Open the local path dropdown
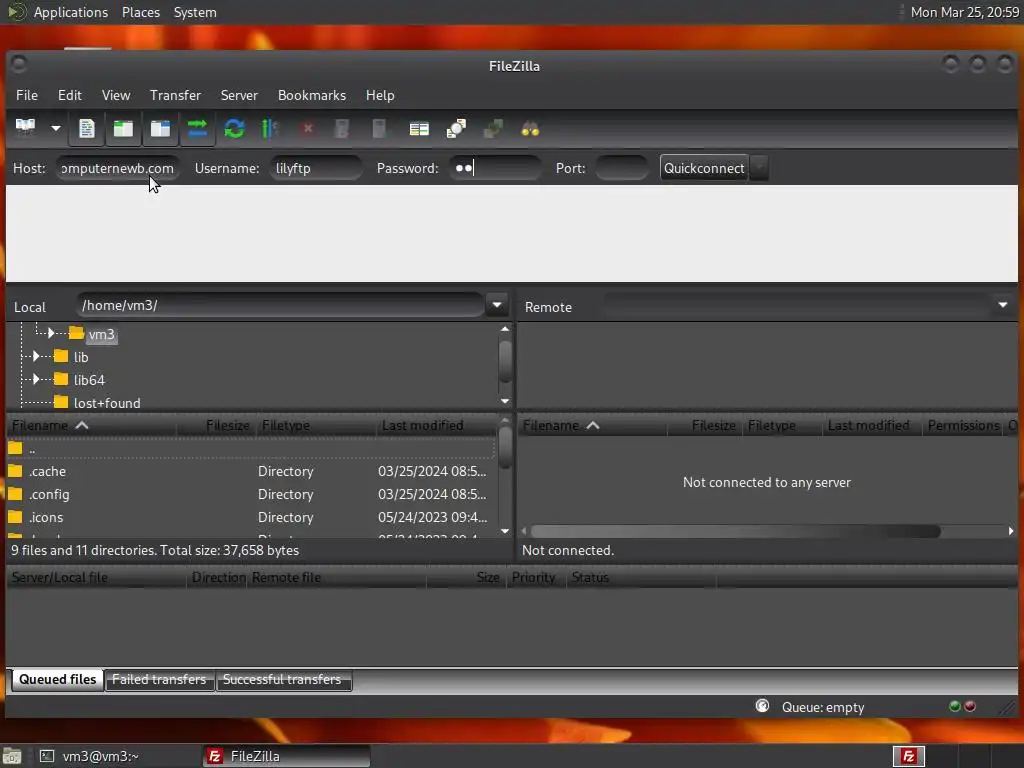The image size is (1024, 768). point(497,305)
